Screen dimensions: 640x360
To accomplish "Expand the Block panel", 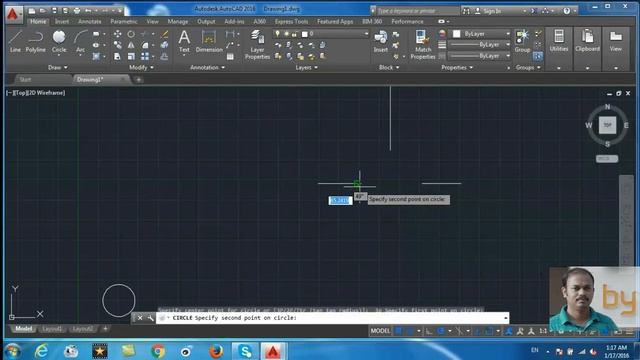I will (389, 67).
